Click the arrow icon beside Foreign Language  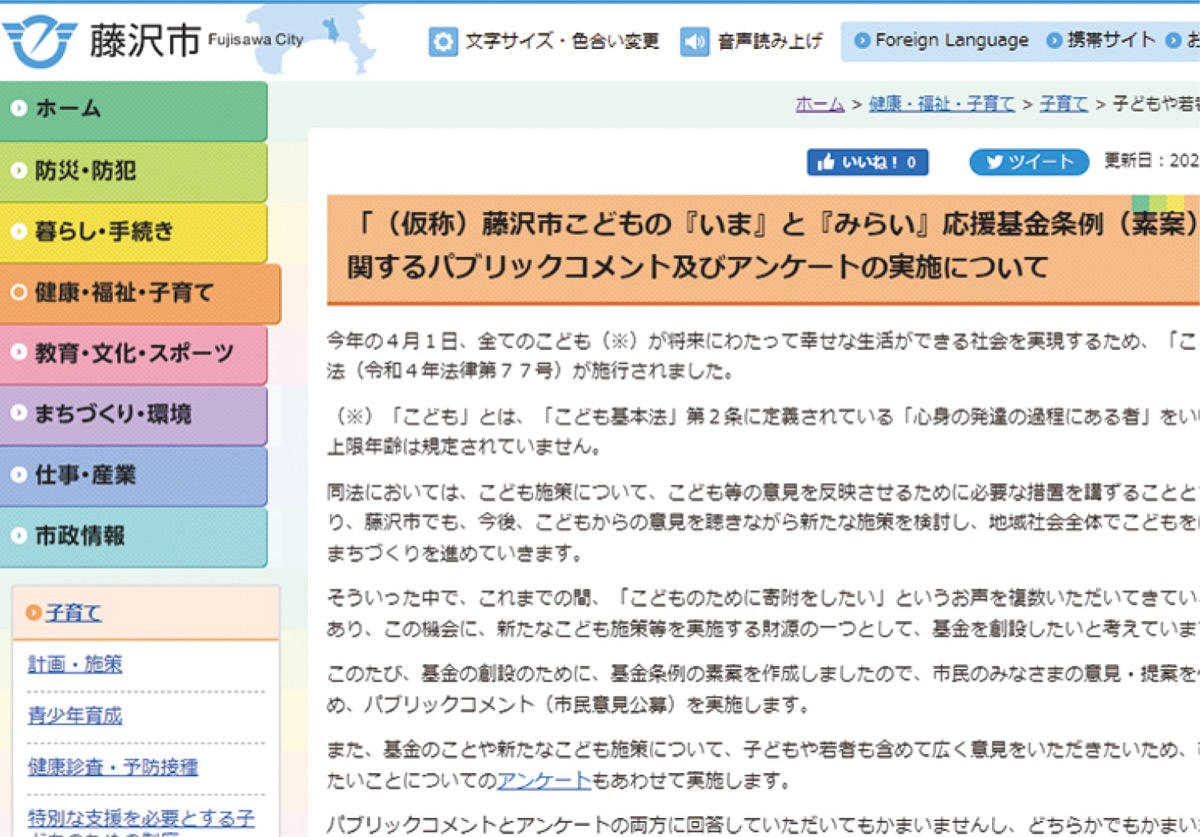[862, 41]
